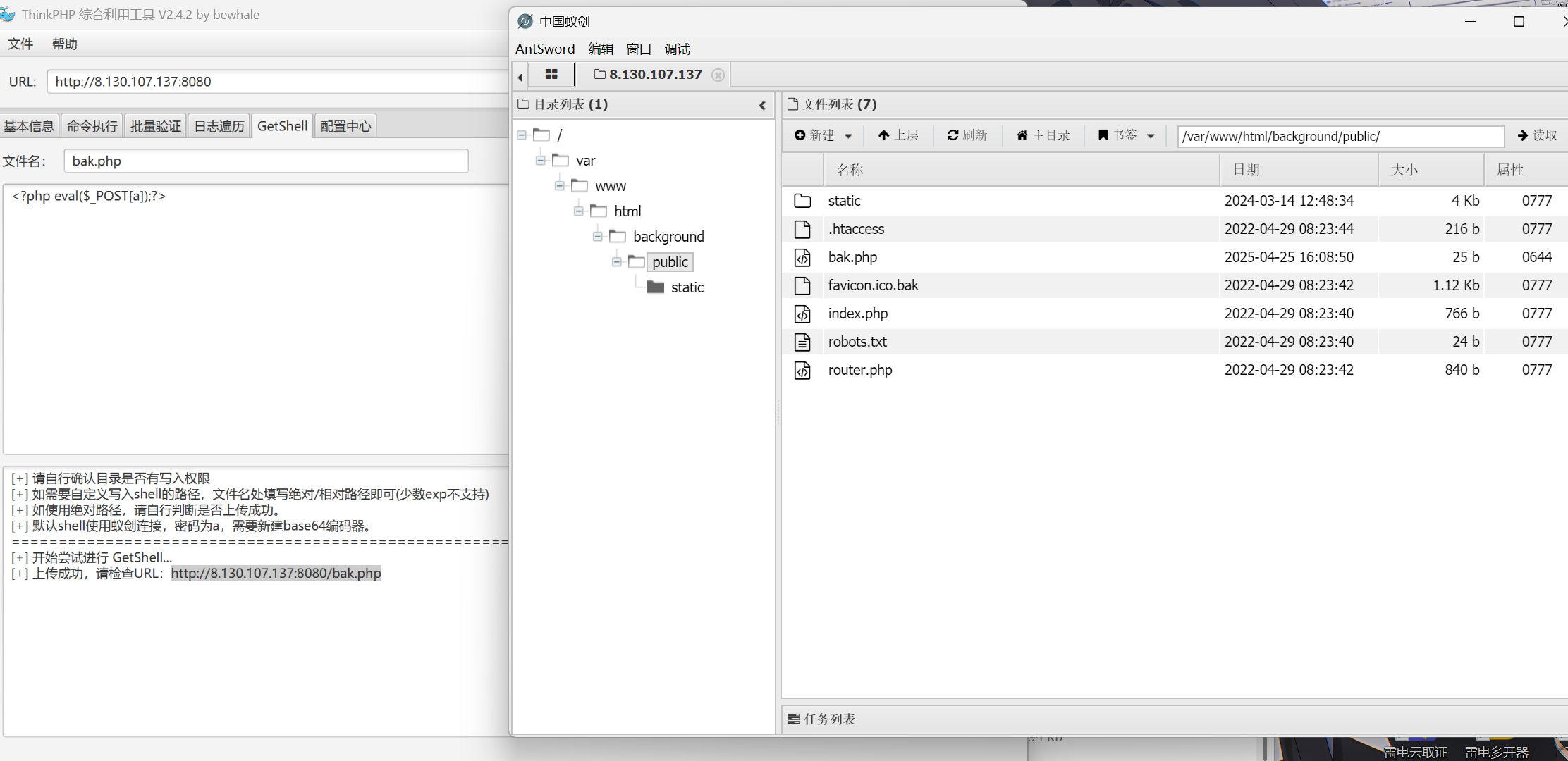Sort file list by 名称 column header
Viewport: 1568px width, 761px height.
tap(1021, 170)
